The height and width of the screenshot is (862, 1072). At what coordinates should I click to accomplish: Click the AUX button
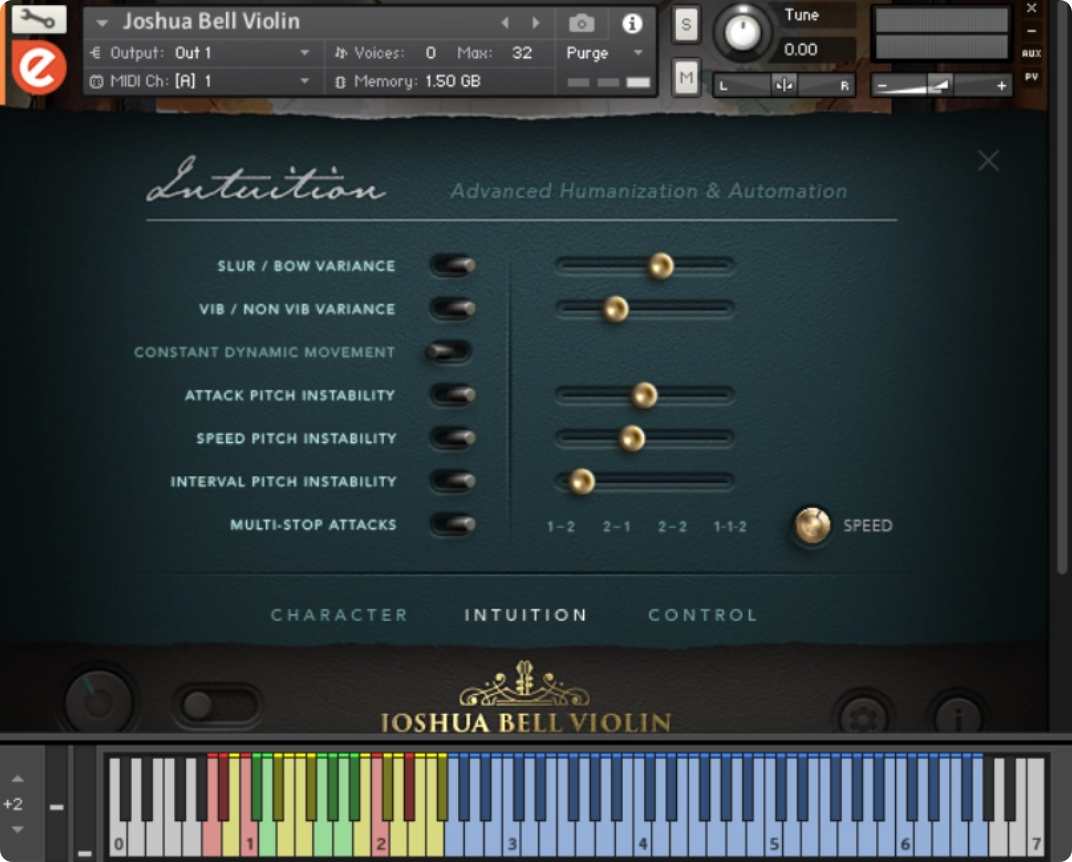click(1032, 53)
